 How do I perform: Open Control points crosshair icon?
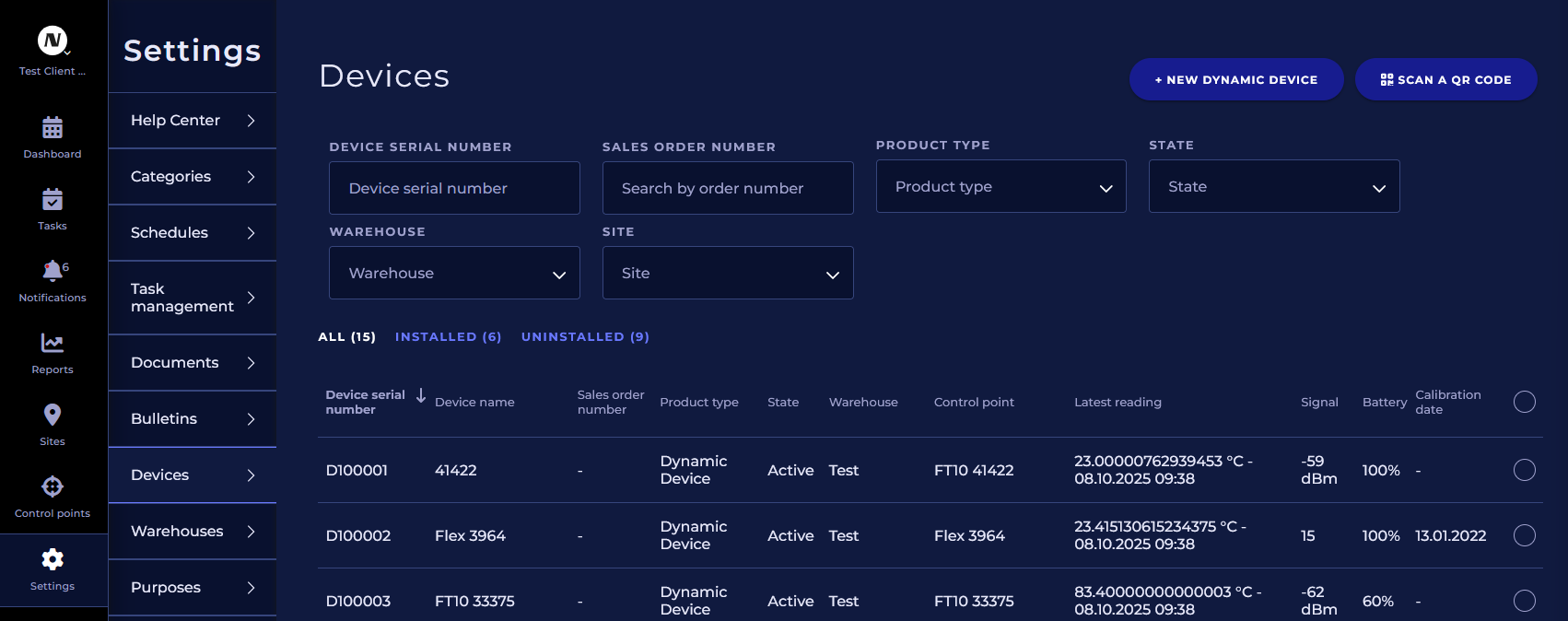(x=53, y=486)
